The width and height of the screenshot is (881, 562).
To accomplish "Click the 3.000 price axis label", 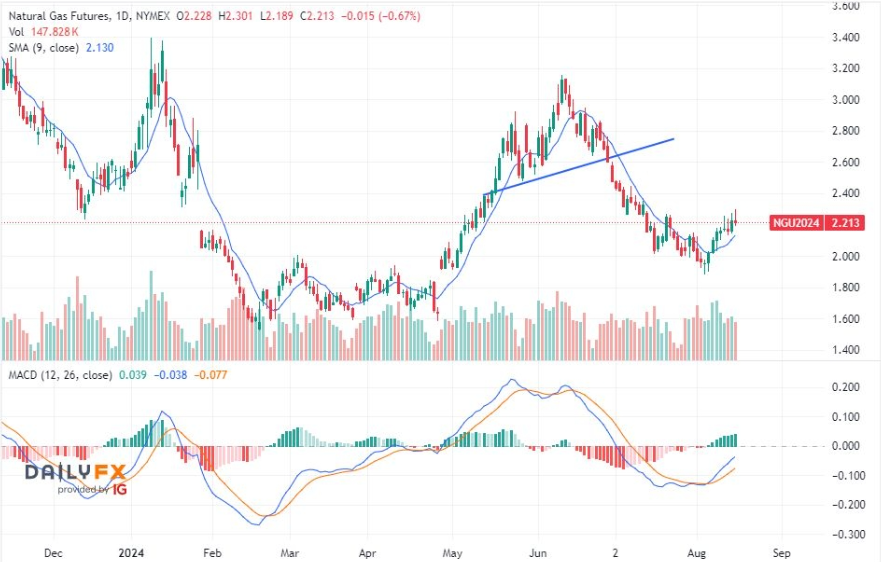I will click(x=845, y=100).
